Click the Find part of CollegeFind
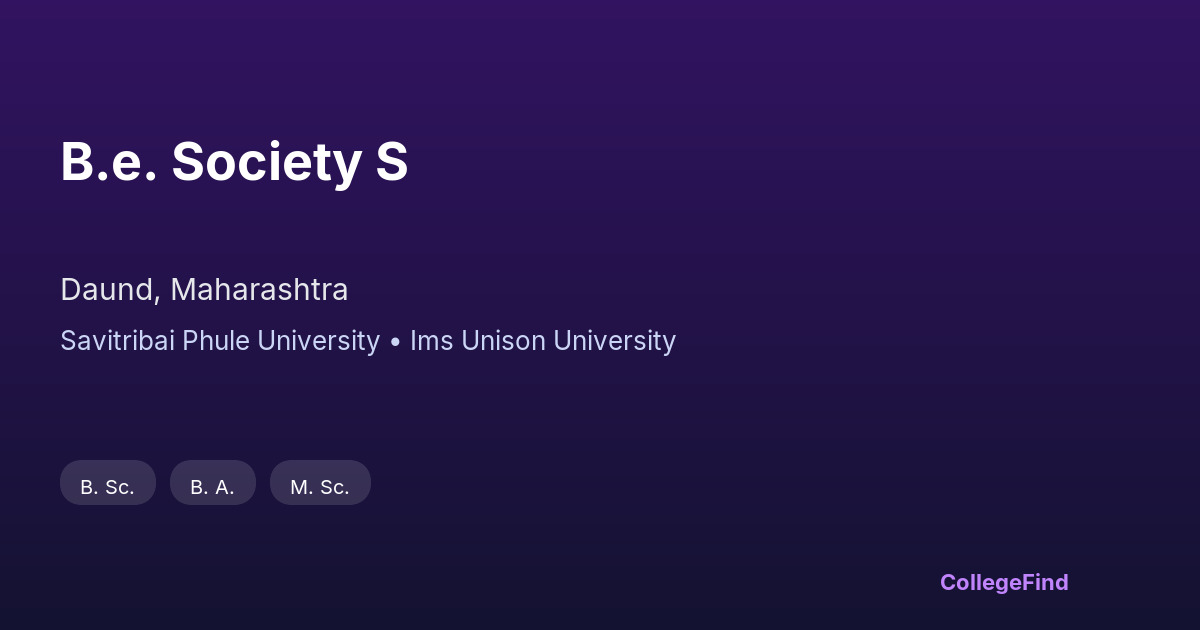The image size is (1200, 630). click(x=1045, y=582)
